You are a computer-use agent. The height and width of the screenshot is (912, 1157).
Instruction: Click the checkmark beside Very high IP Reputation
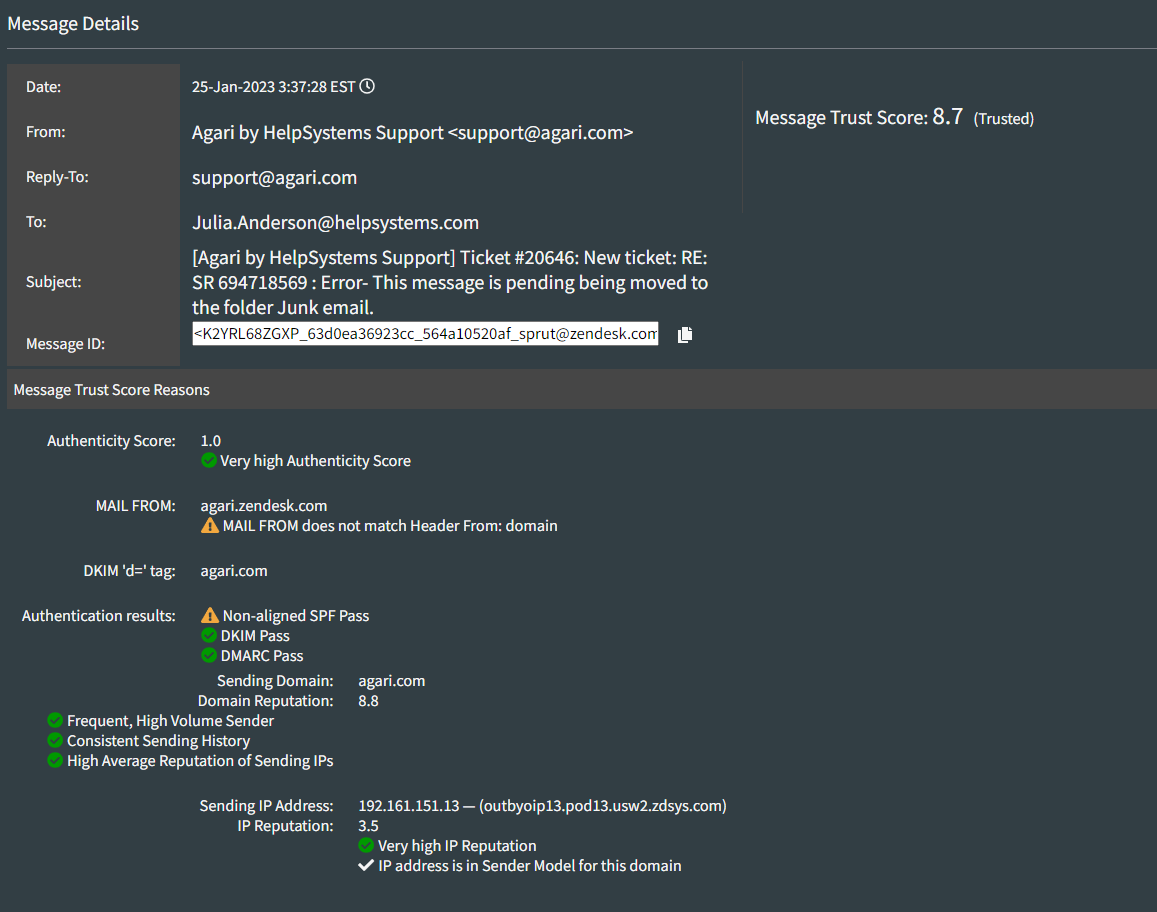coord(366,845)
